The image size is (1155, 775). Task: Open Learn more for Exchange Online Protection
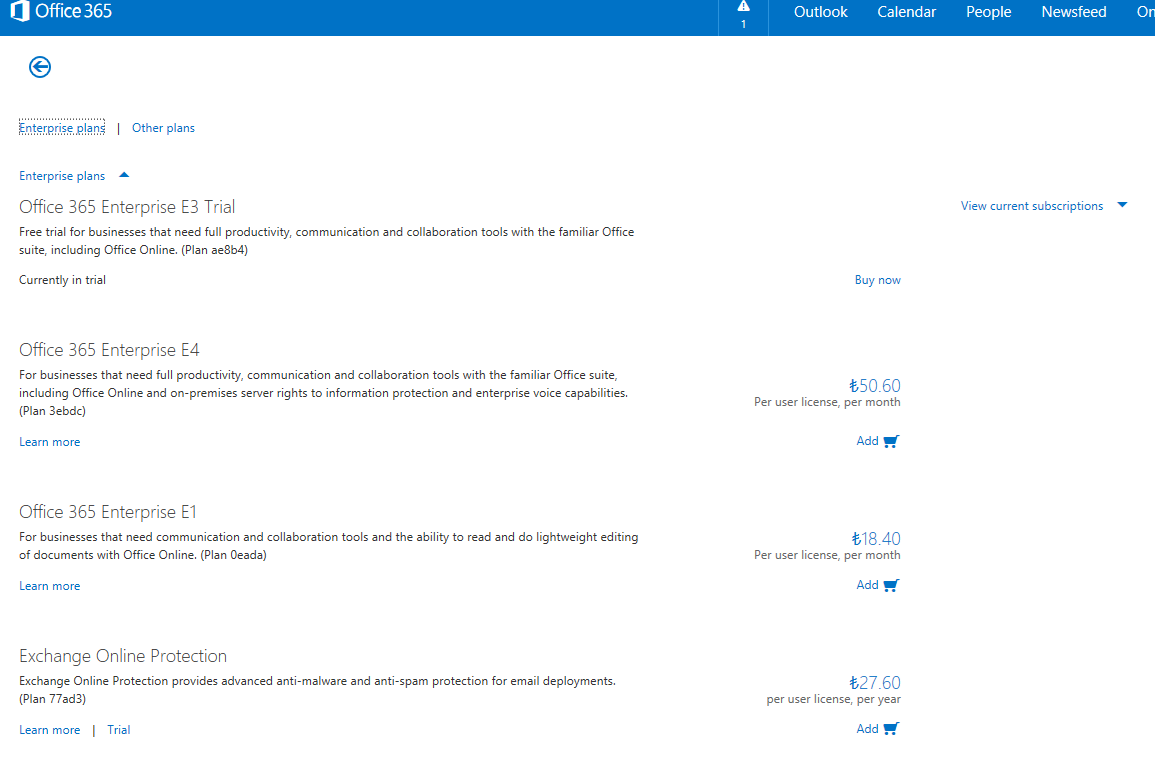49,730
